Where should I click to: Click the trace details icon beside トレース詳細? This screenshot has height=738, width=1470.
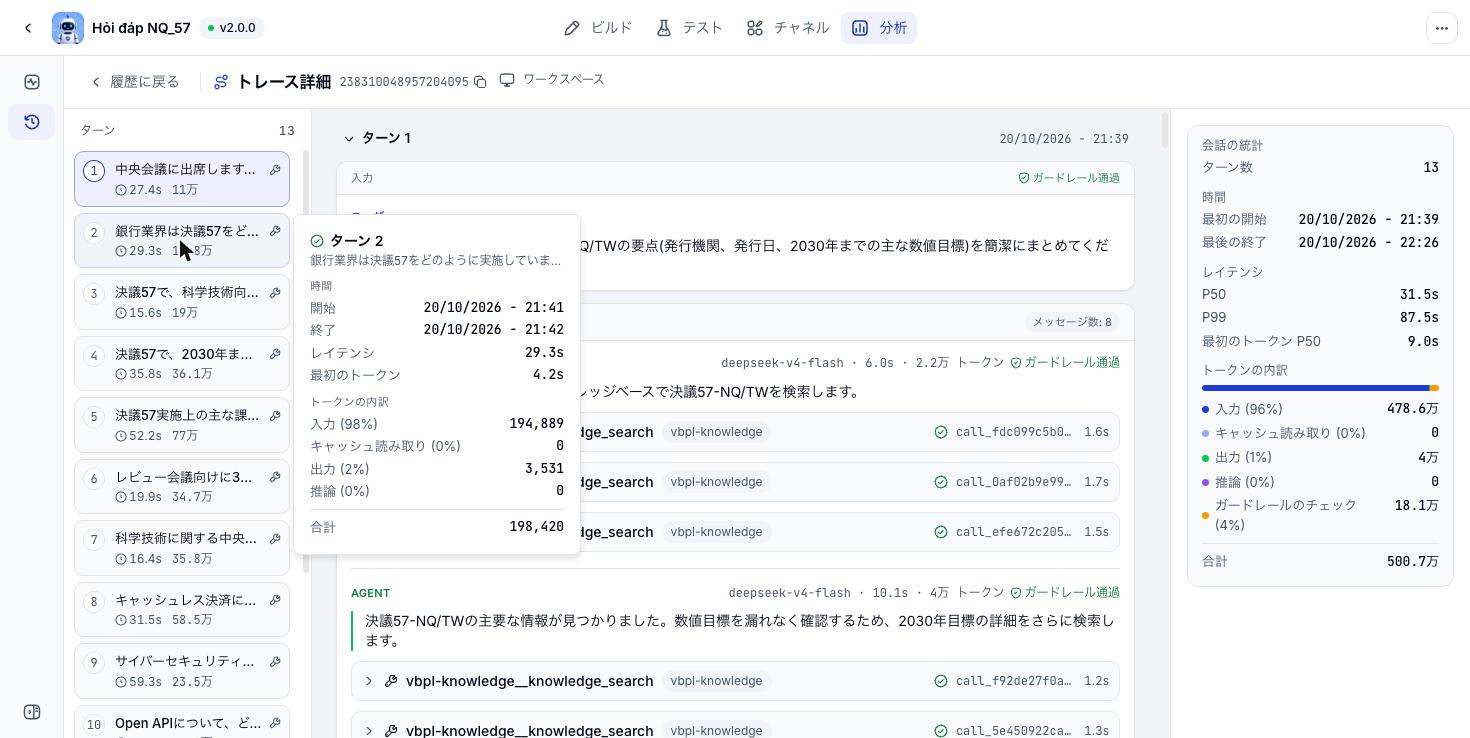(221, 82)
